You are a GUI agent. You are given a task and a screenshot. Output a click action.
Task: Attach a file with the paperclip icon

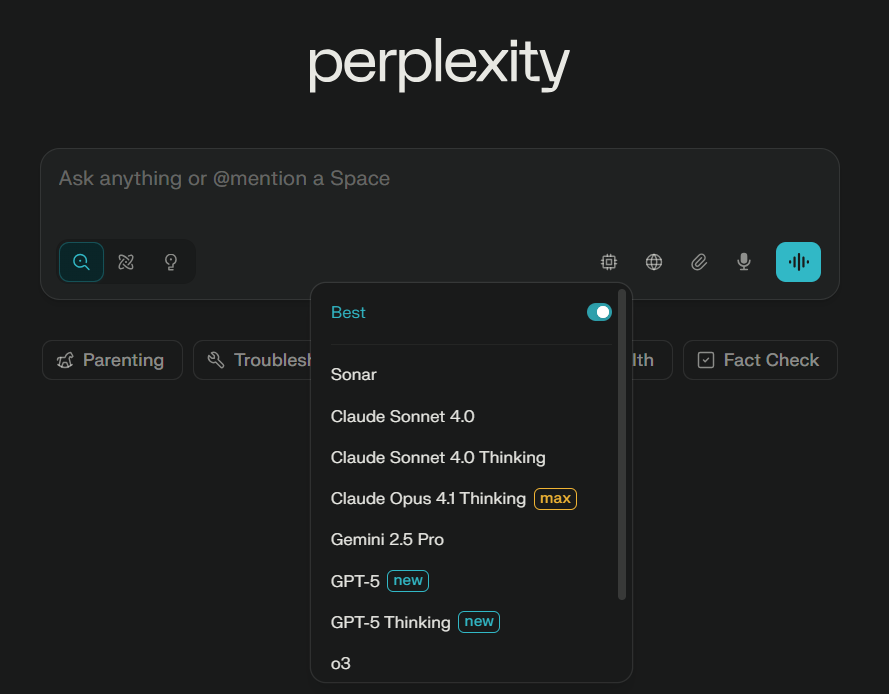coord(699,262)
